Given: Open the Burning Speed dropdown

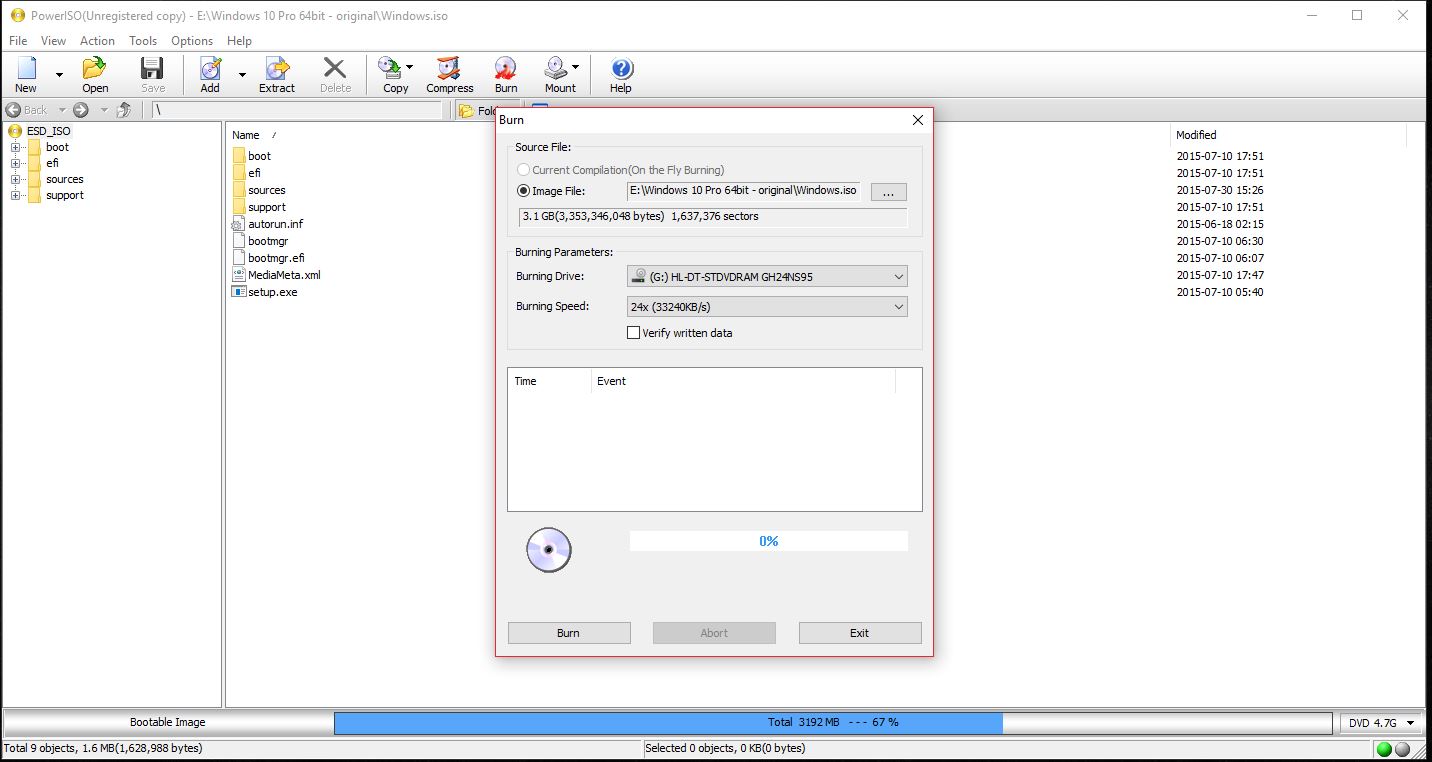Looking at the screenshot, I should 767,307.
